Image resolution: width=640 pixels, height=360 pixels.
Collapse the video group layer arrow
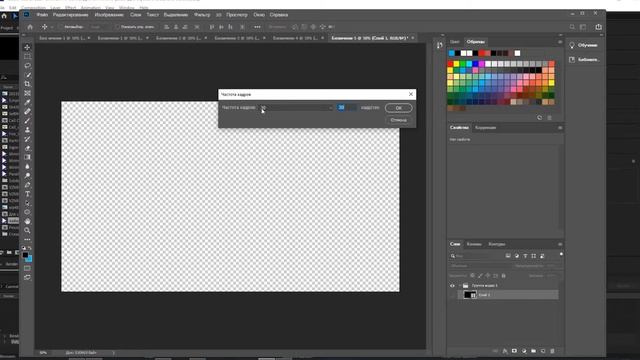(460, 286)
